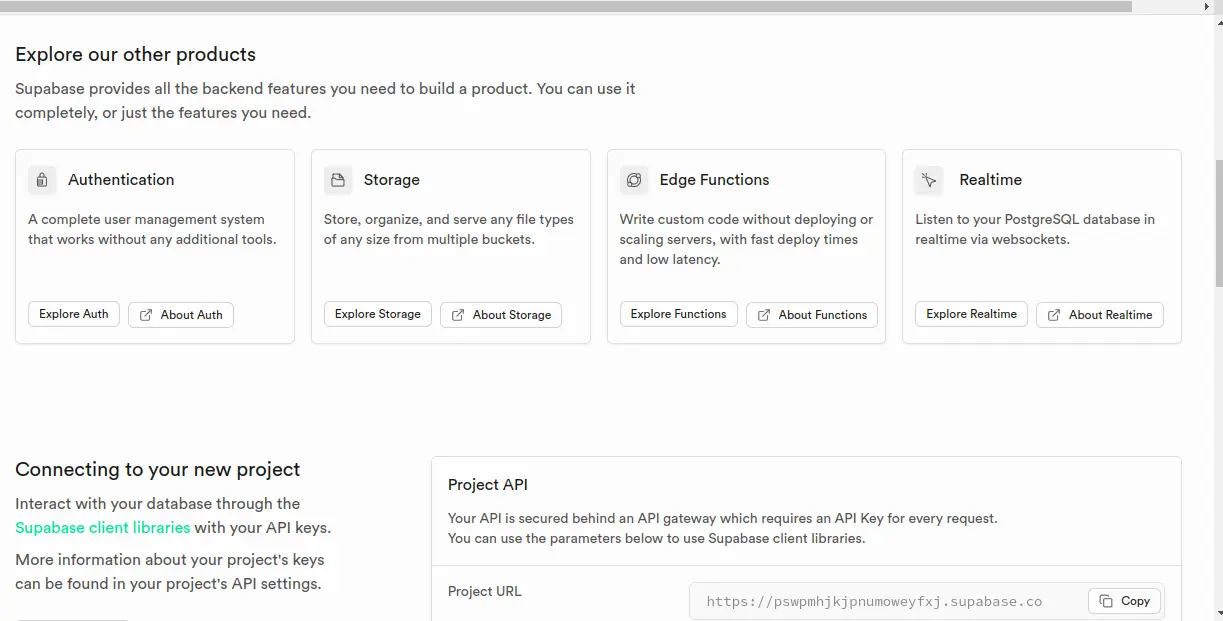Click the Authentication card title
This screenshot has height=621, width=1223.
[x=121, y=180]
